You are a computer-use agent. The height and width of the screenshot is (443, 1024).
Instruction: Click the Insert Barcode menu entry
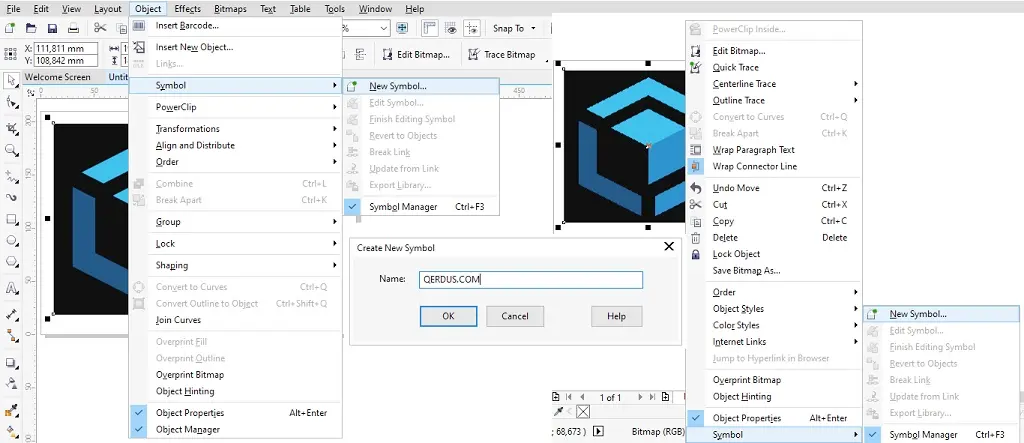coord(236,25)
